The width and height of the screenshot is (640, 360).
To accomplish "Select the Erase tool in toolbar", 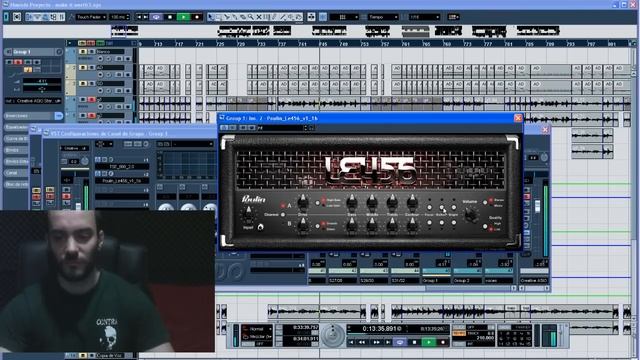I will tap(242, 17).
